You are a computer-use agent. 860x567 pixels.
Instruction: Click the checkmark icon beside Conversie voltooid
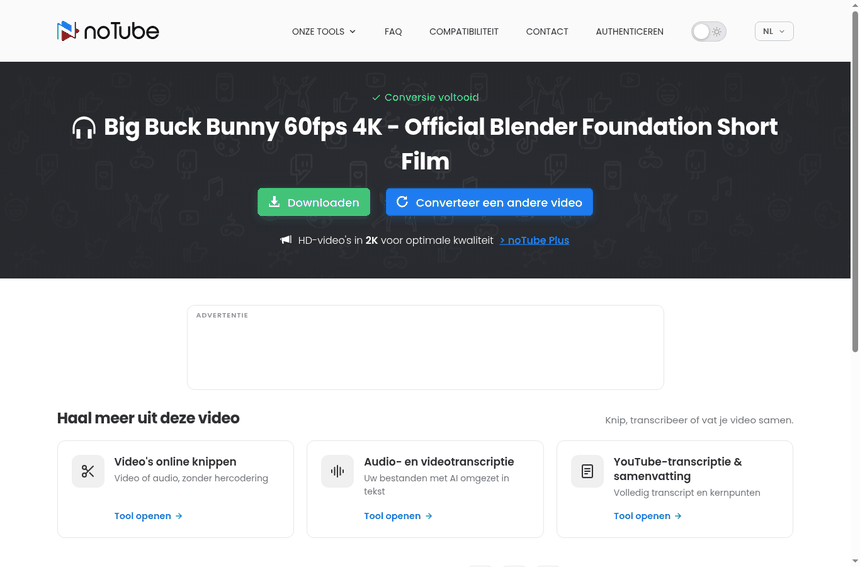pos(376,98)
